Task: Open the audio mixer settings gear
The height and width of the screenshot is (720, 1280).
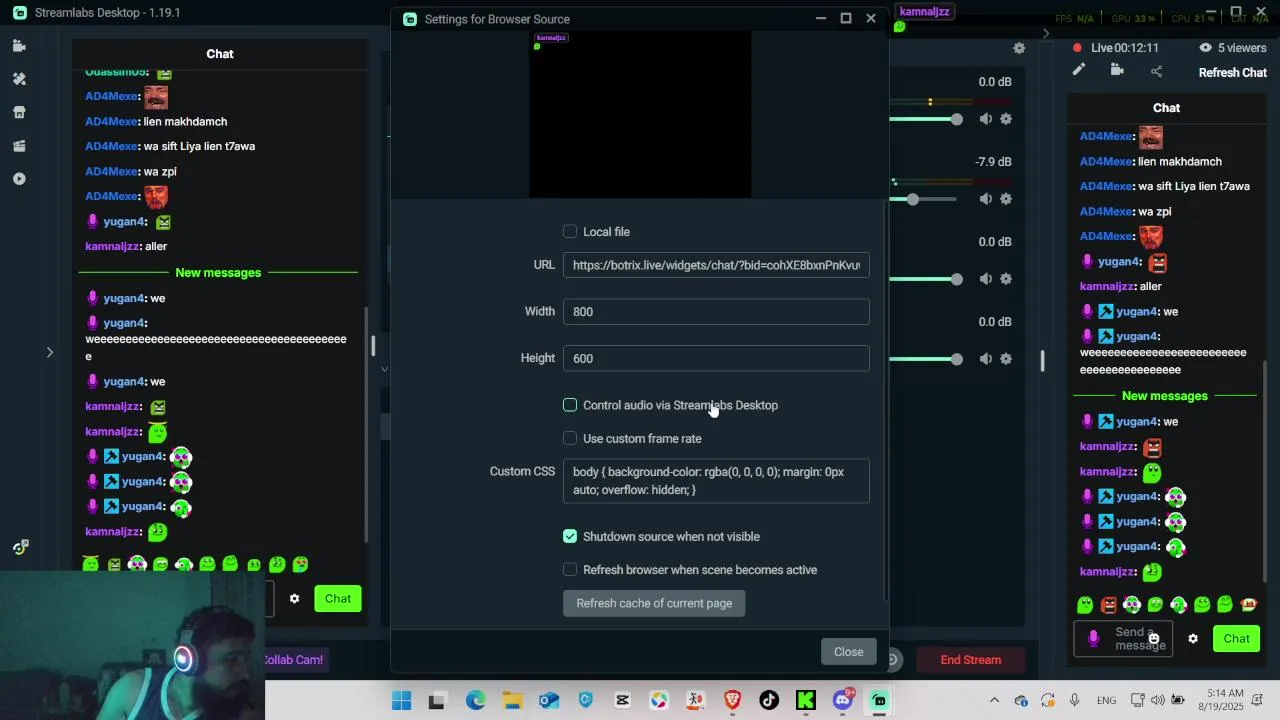Action: pyautogui.click(x=1019, y=48)
